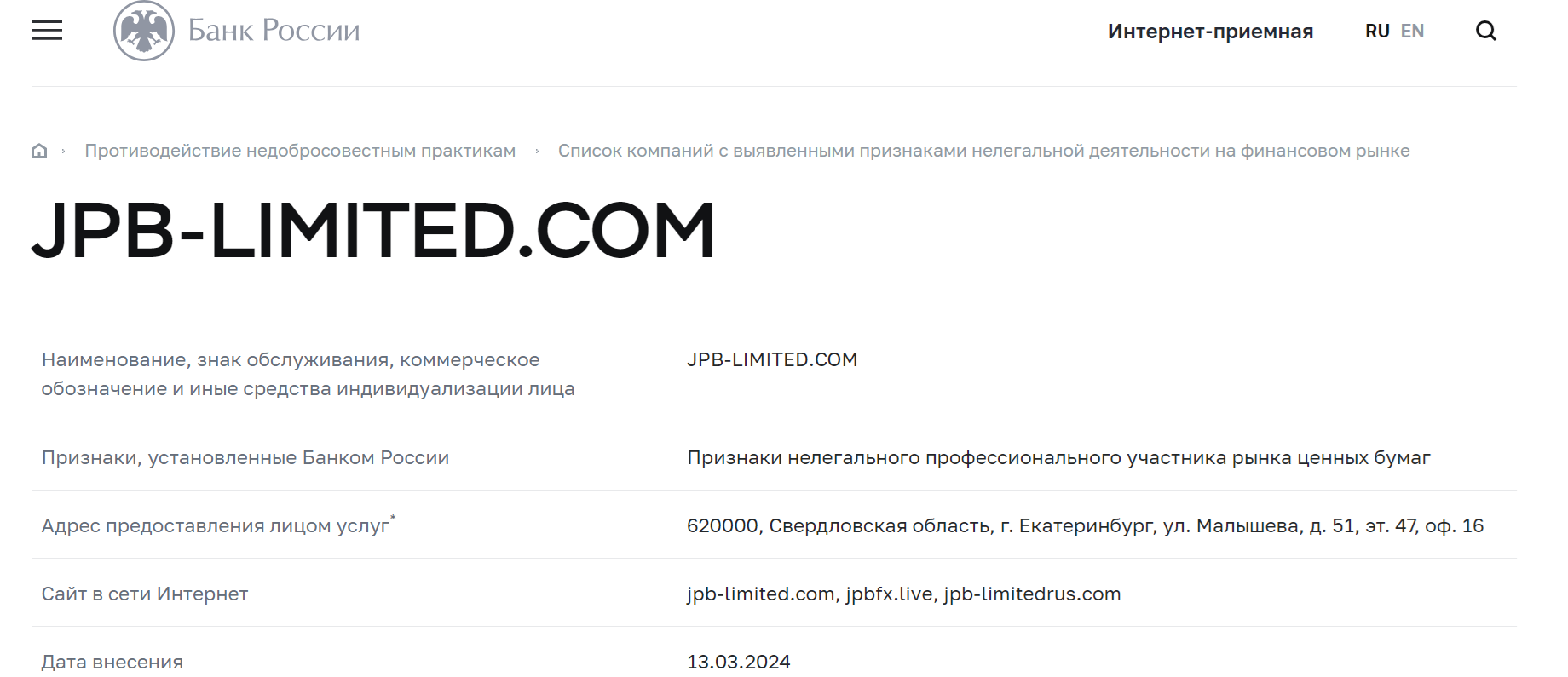Click the Сайт в сети Интернет label
The image size is (1568, 677).
pos(145,594)
